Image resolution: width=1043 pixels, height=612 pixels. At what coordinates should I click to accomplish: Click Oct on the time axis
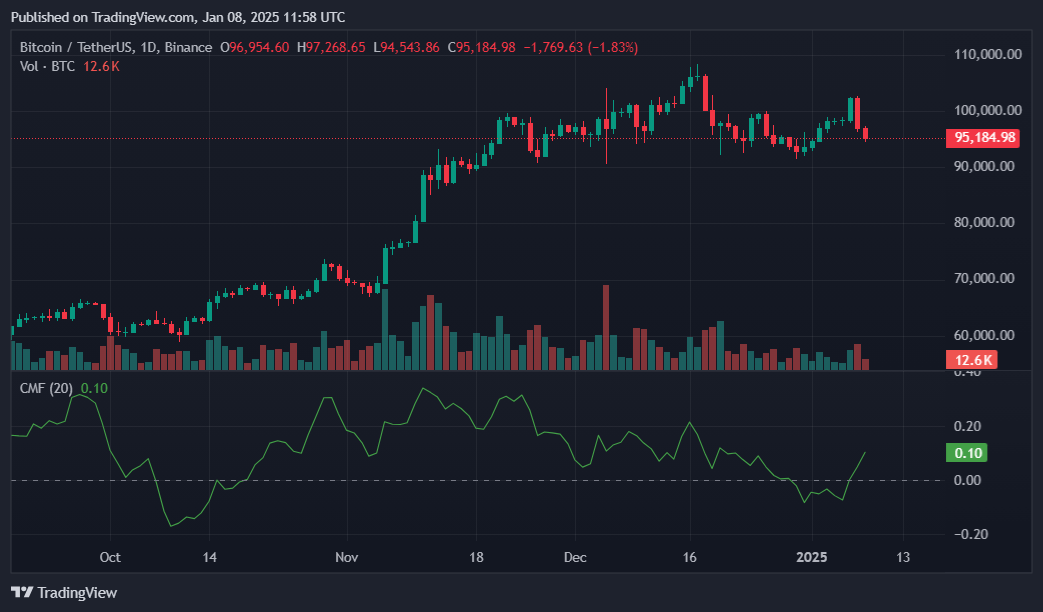click(x=110, y=557)
